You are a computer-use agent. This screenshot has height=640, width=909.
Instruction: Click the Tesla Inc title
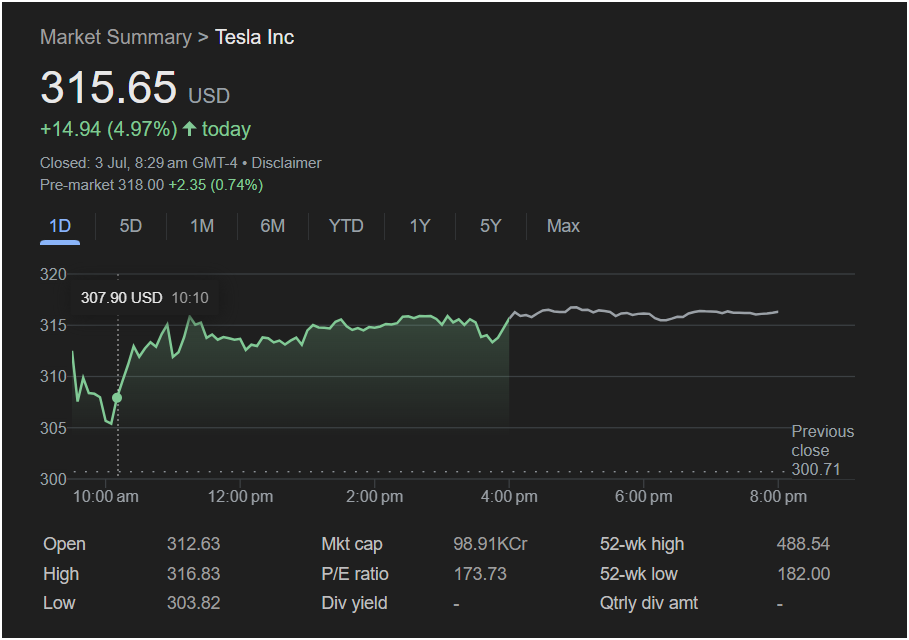pos(254,37)
